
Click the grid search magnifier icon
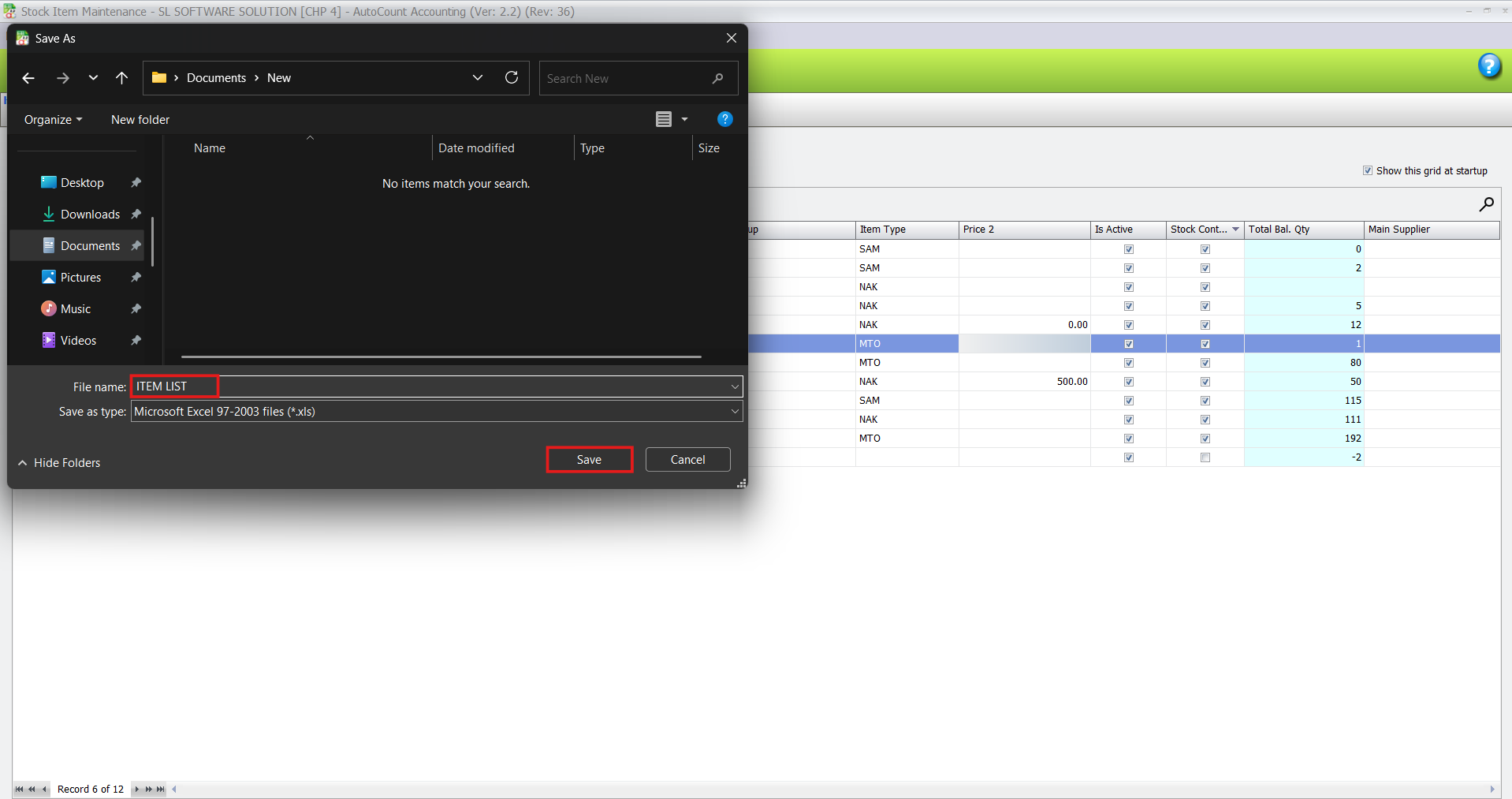coord(1486,205)
